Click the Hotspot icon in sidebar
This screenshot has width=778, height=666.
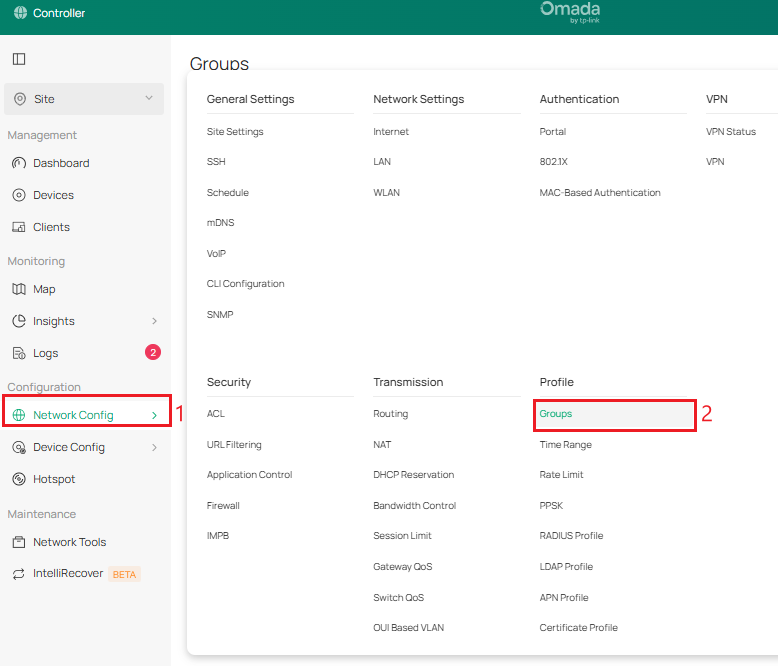pos(19,479)
